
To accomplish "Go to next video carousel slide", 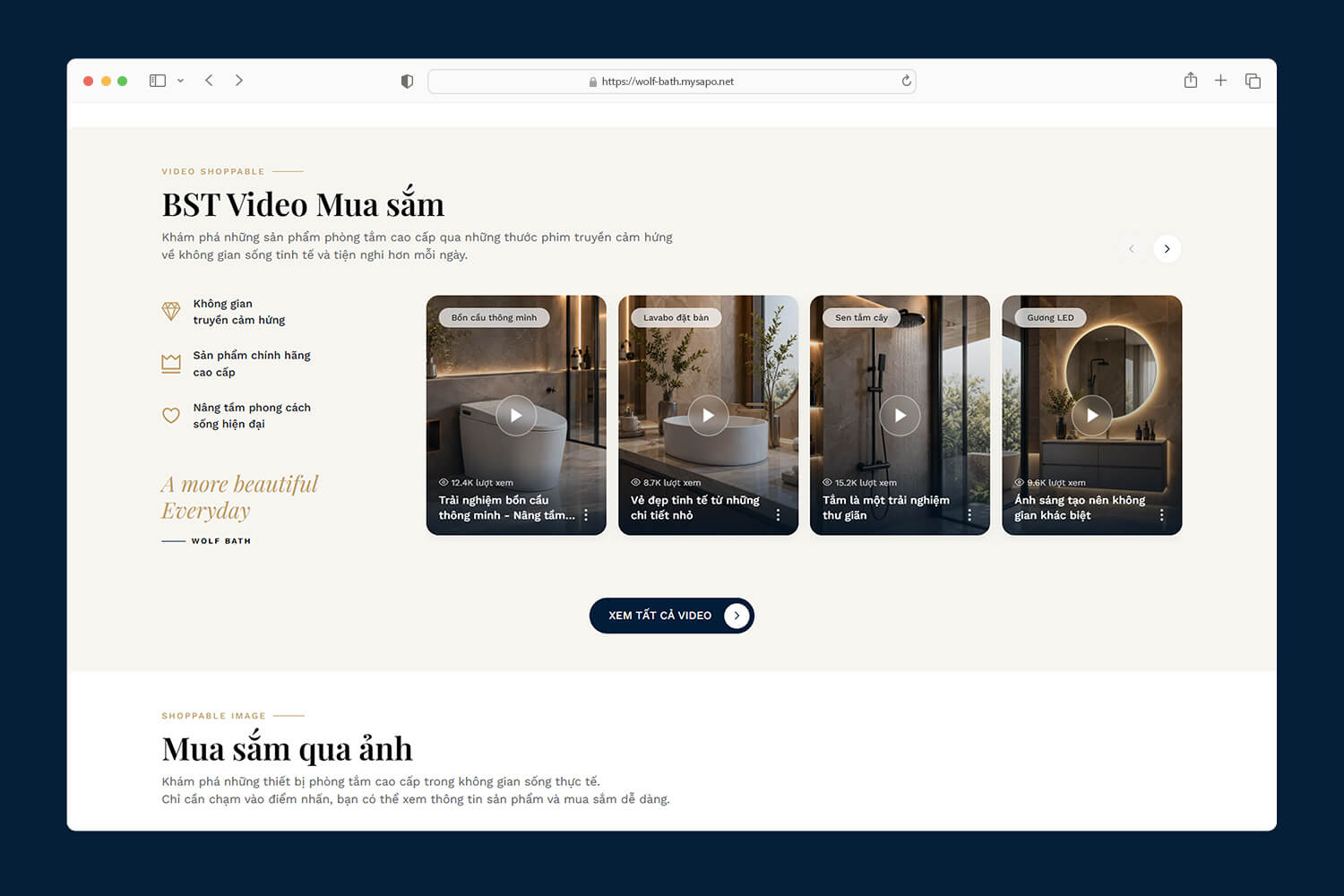I will [x=1167, y=249].
